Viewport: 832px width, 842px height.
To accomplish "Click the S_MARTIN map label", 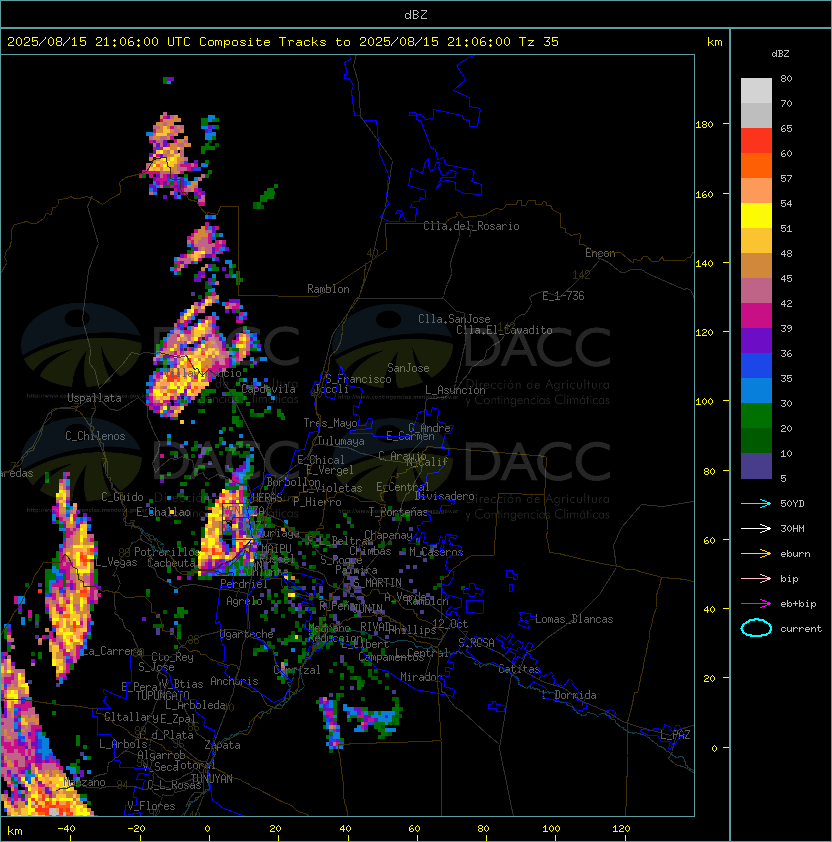I will 377,583.
